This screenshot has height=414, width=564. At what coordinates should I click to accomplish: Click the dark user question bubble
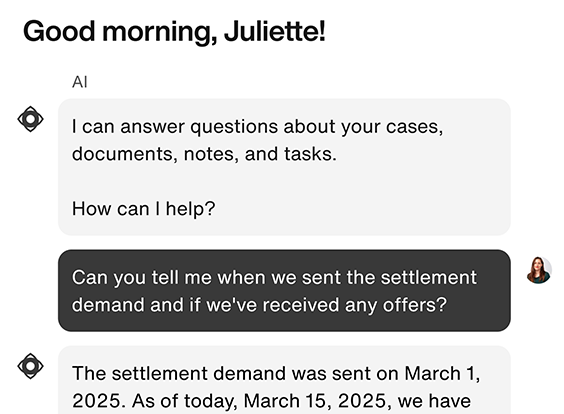point(284,291)
